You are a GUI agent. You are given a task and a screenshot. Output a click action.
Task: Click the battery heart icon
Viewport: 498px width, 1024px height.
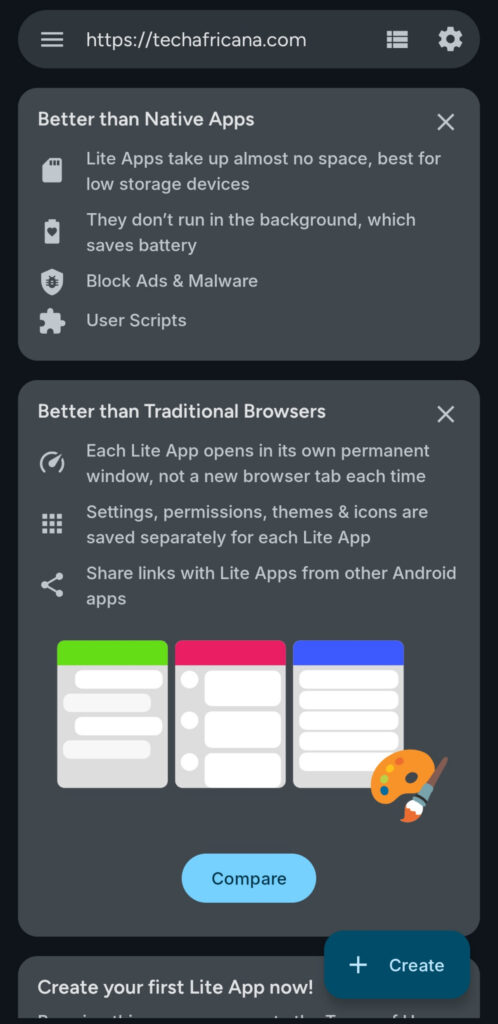point(52,232)
